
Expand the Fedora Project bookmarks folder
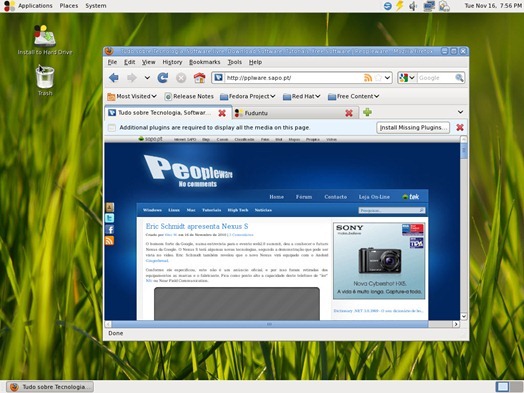248,96
